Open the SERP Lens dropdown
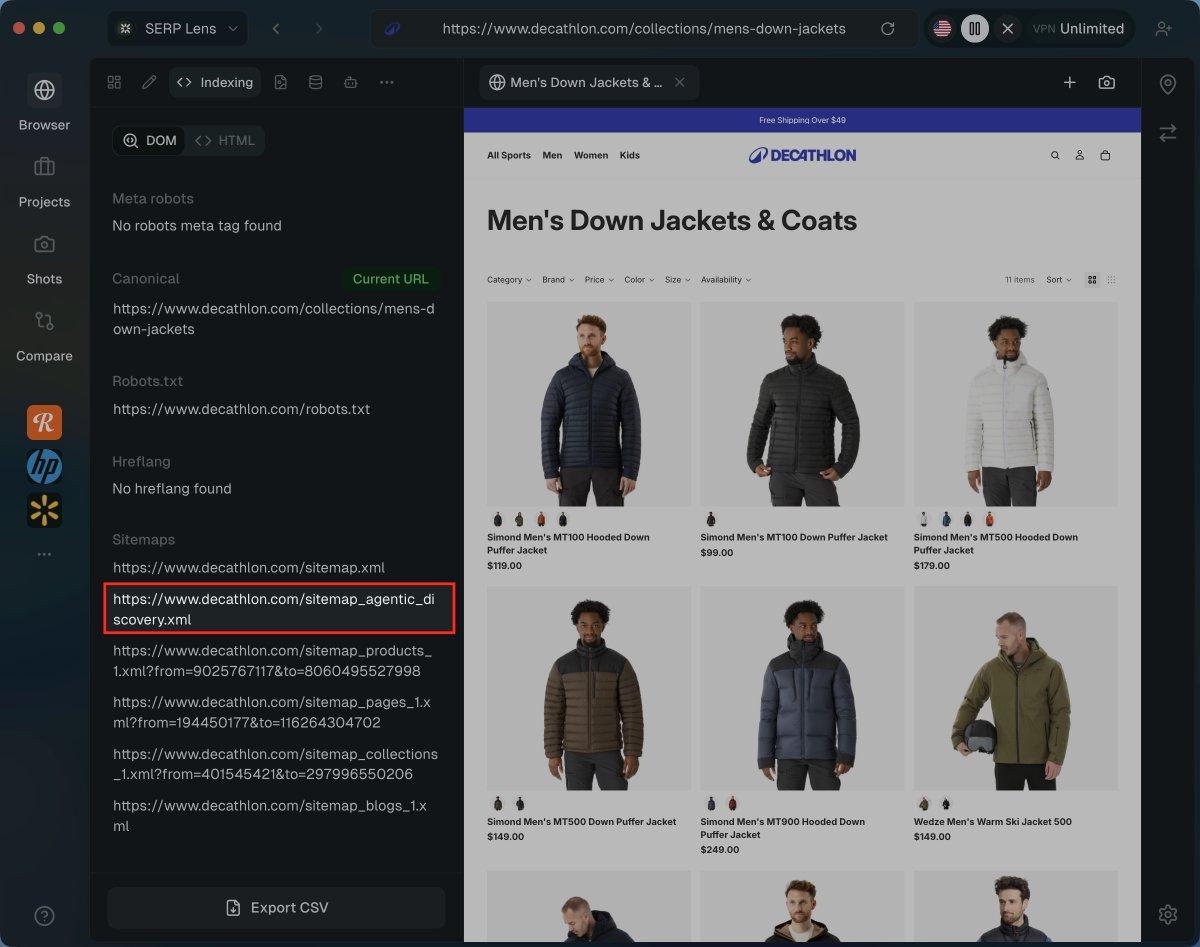Image resolution: width=1200 pixels, height=947 pixels. tap(178, 29)
